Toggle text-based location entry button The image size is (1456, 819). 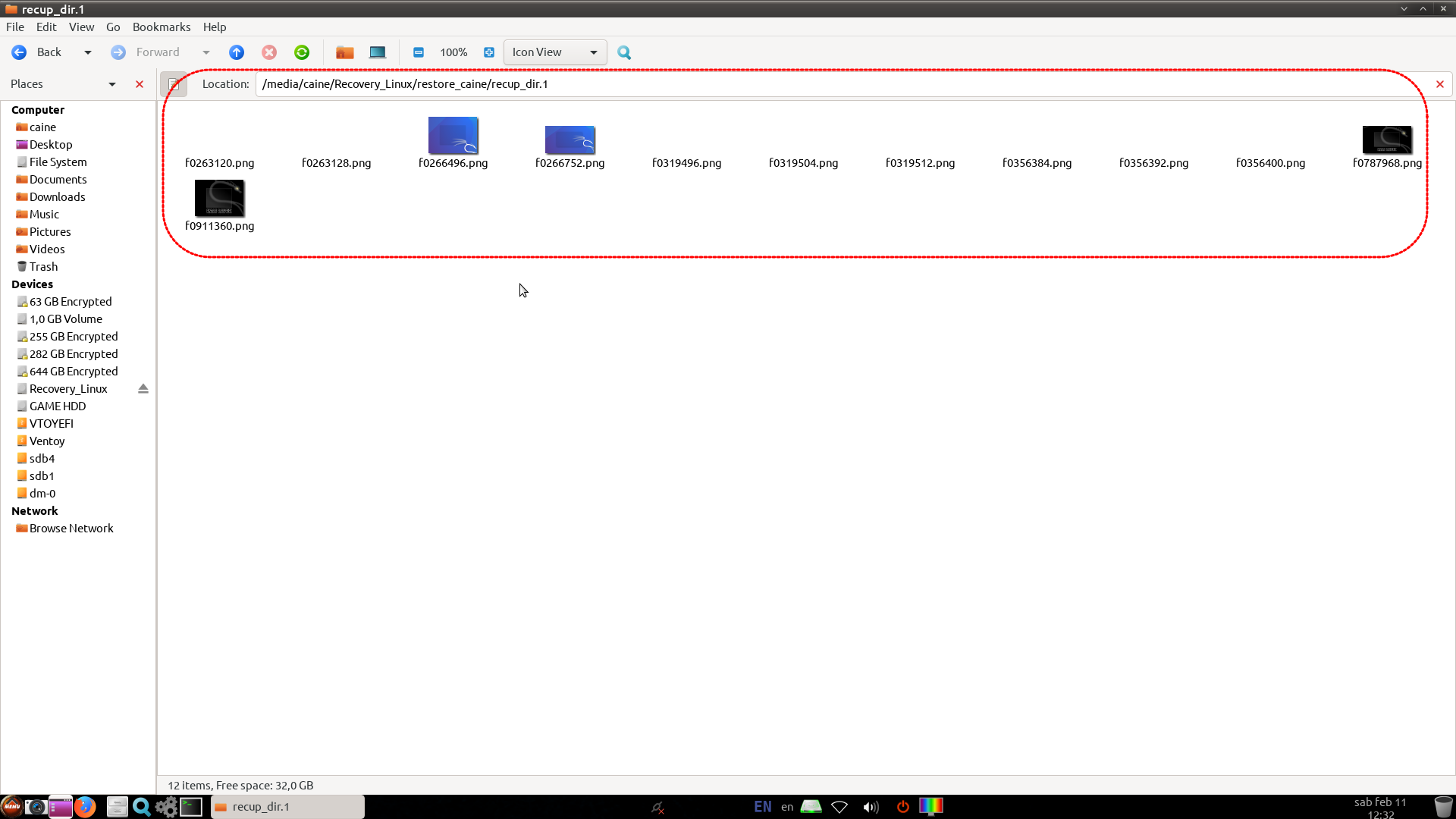pos(174,84)
